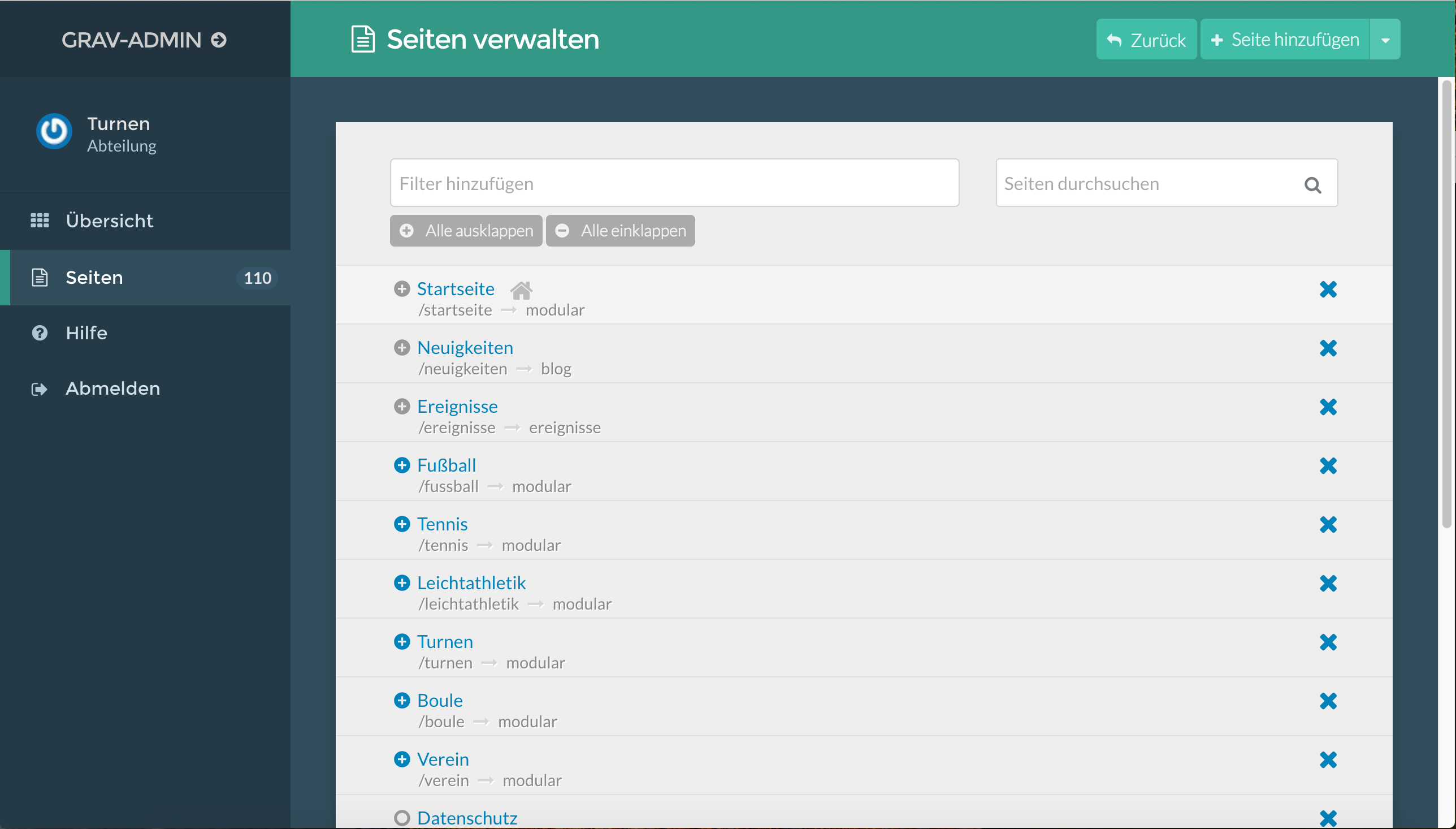Expand the Turnen page children
This screenshot has width=1456, height=829.
click(402, 642)
